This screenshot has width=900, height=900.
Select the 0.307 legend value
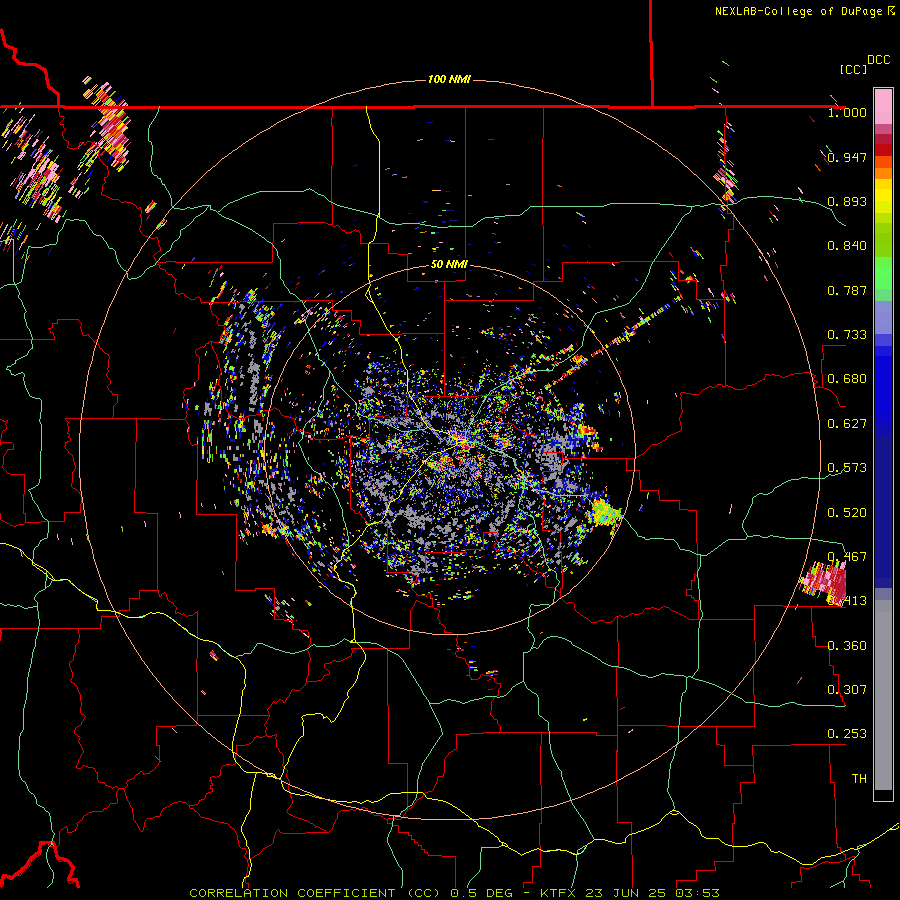coord(847,690)
